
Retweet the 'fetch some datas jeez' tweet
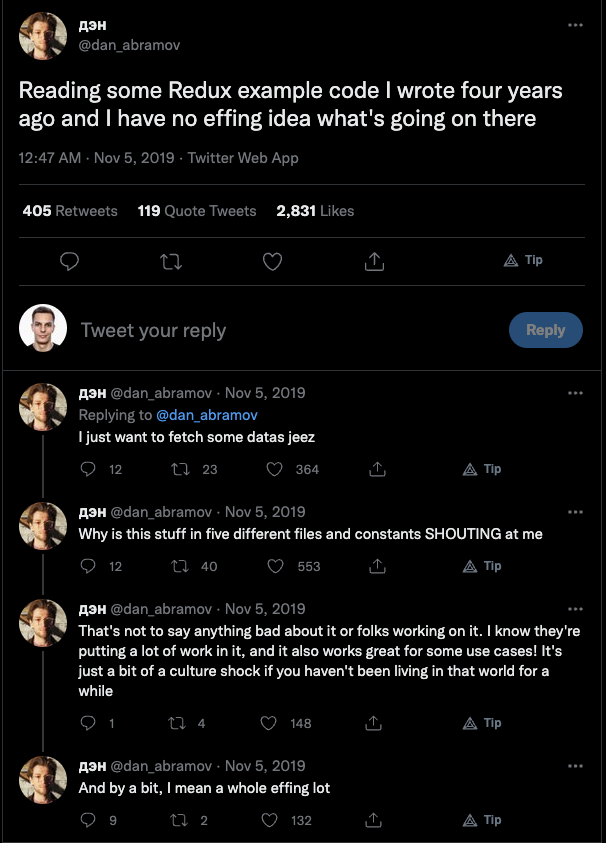tap(182, 469)
